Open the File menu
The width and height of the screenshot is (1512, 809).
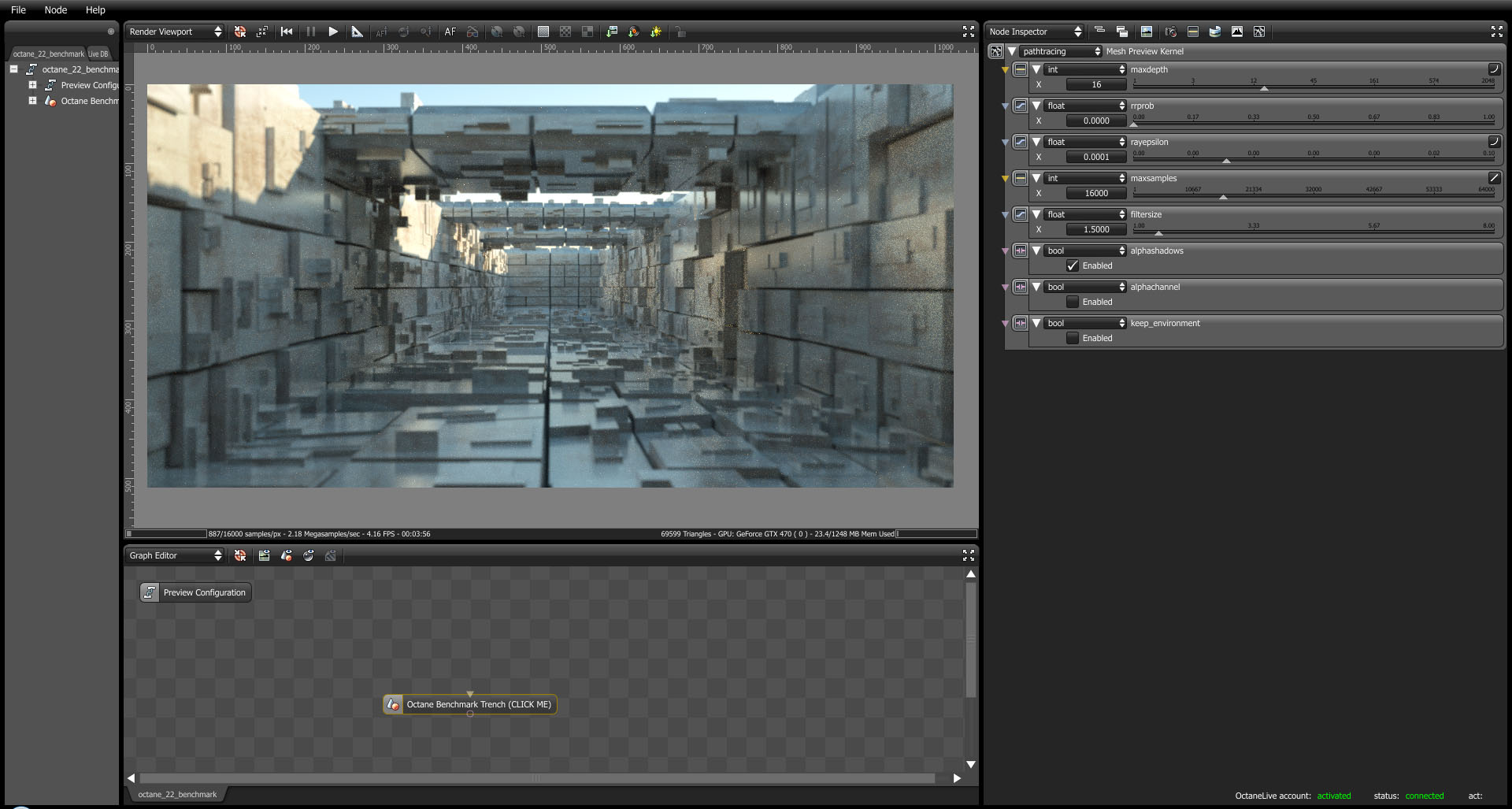pyautogui.click(x=18, y=9)
